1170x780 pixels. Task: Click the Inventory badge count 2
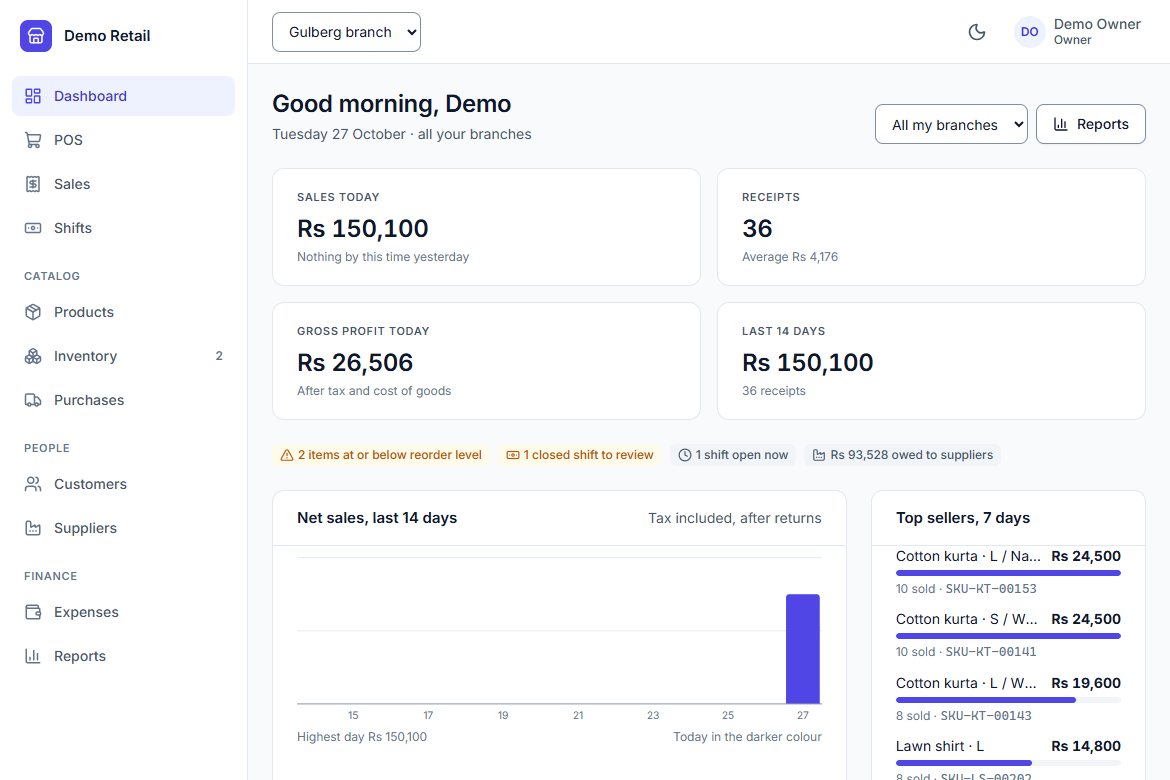pos(219,356)
